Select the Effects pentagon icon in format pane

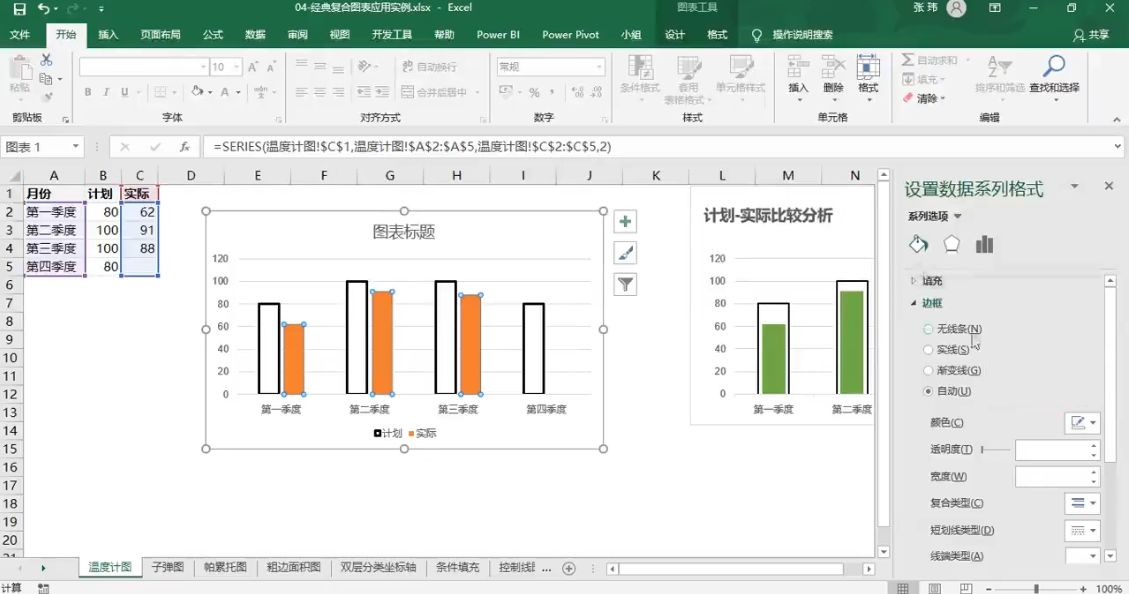[x=952, y=243]
